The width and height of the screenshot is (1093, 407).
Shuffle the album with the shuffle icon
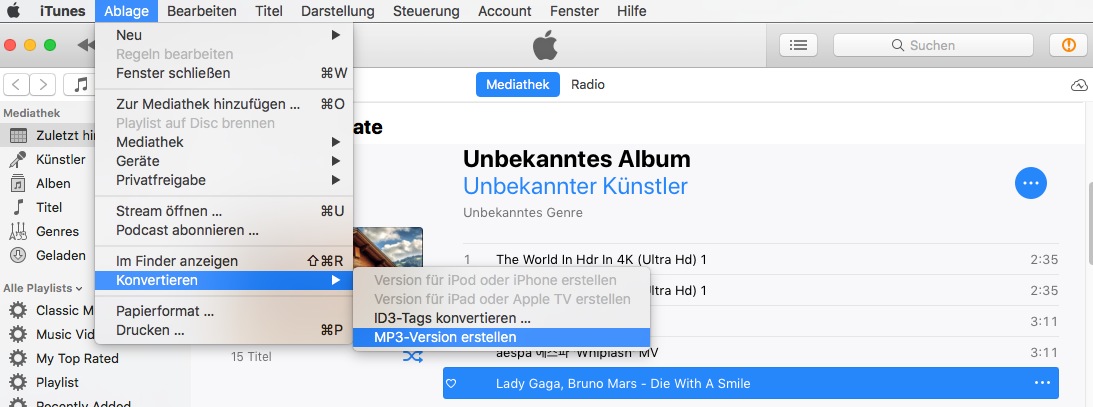[x=413, y=357]
